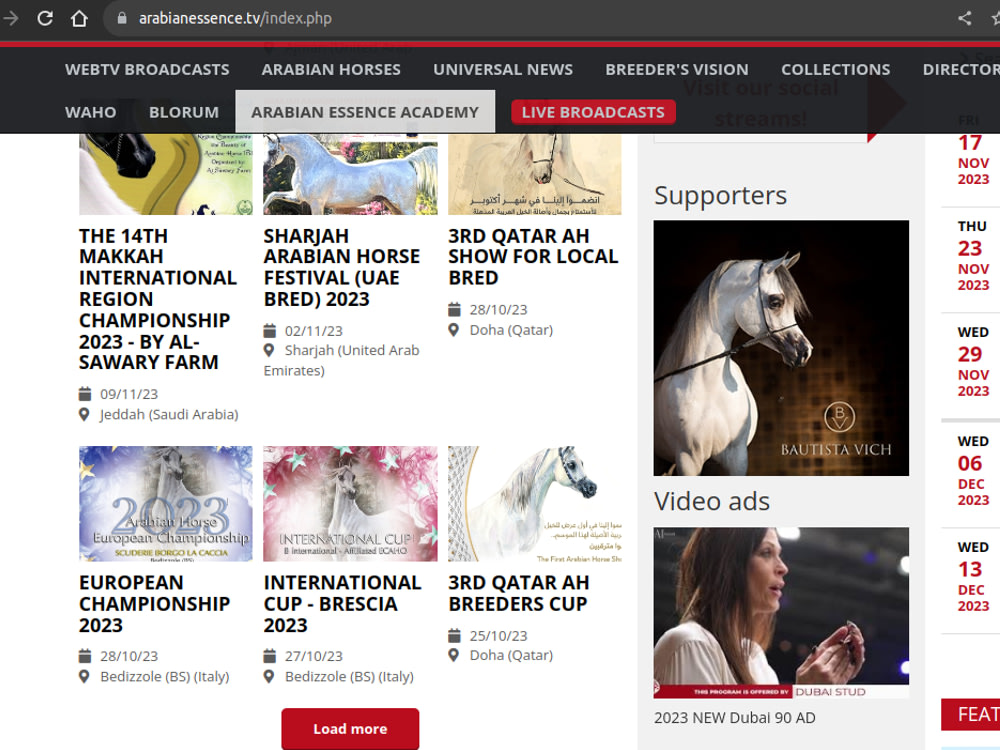Click the '2023 NEW Dubai 90 AD' caption
Viewport: 1000px width, 750px height.
734,717
